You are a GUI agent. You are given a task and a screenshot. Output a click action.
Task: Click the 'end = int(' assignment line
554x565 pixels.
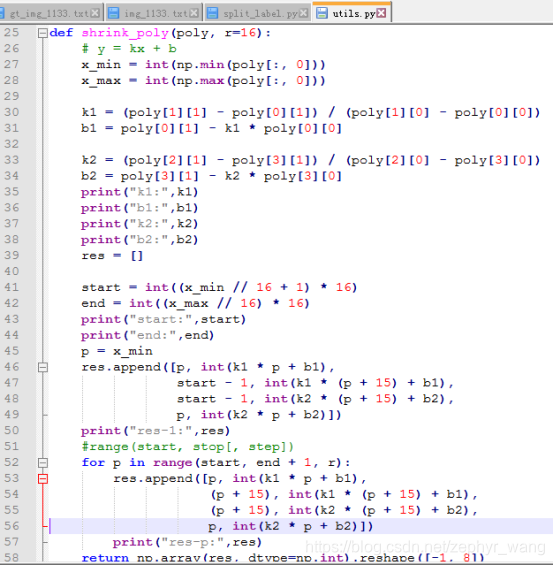(195, 303)
